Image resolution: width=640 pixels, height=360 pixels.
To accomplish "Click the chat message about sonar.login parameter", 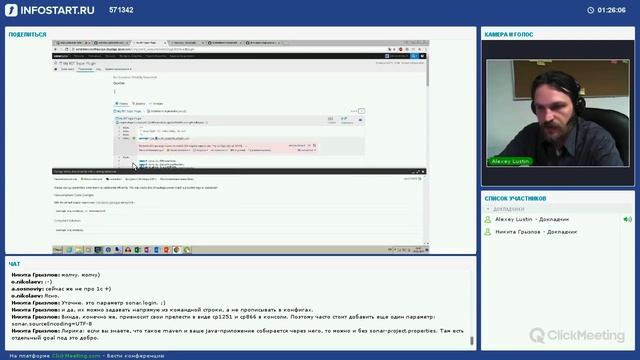I will coord(89,303).
